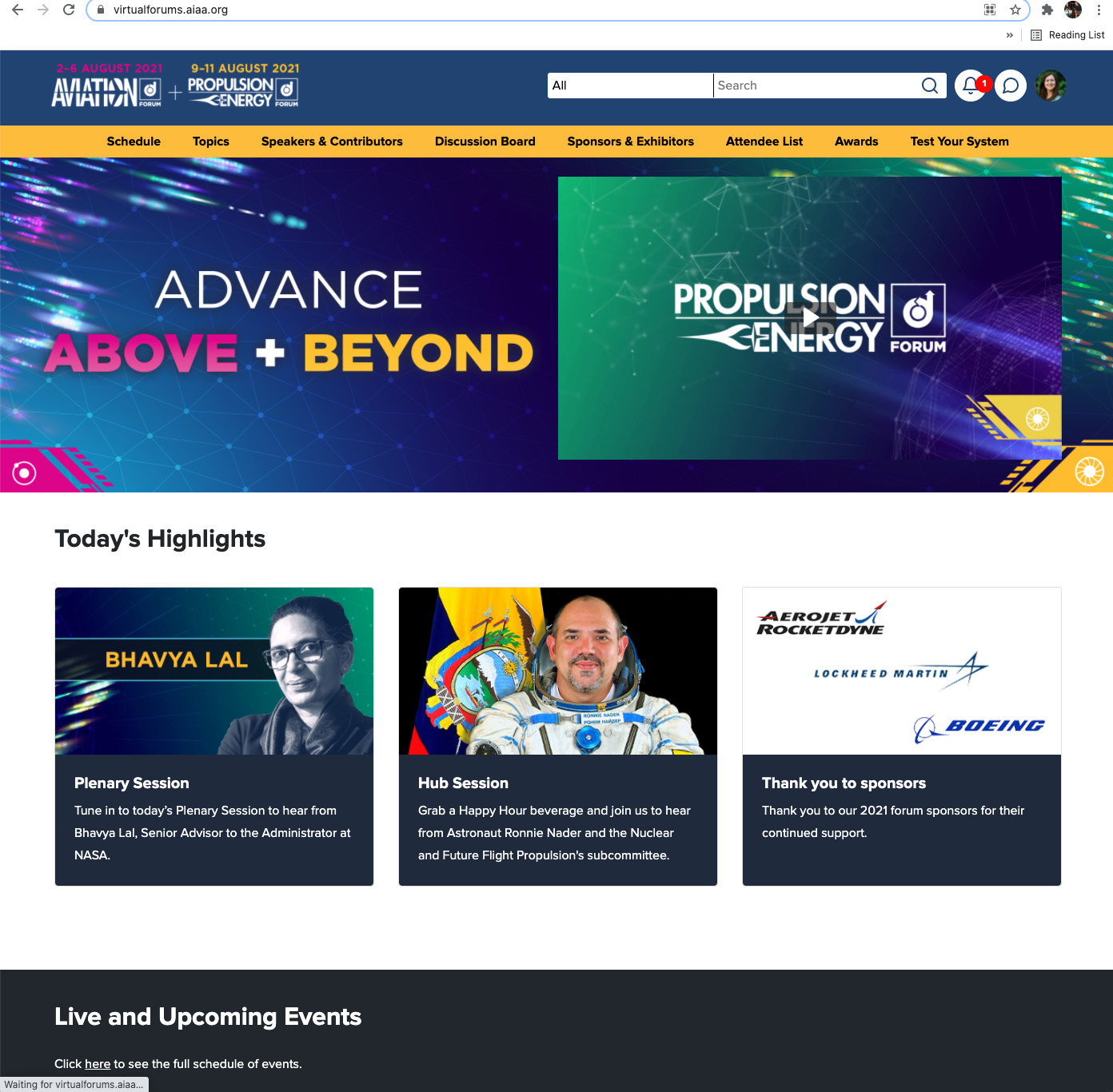This screenshot has height=1092, width=1113.
Task: Open the Schedule menu item
Action: tap(134, 141)
